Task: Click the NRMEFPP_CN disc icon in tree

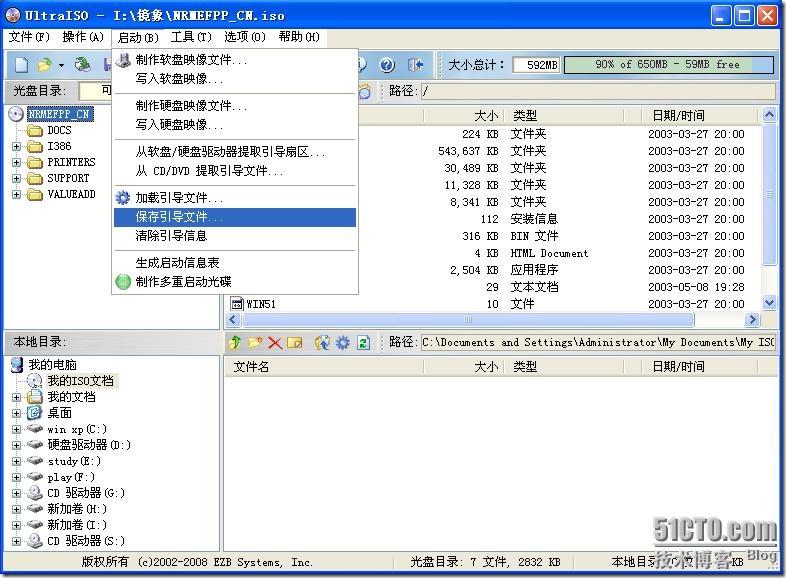Action: click(16, 114)
